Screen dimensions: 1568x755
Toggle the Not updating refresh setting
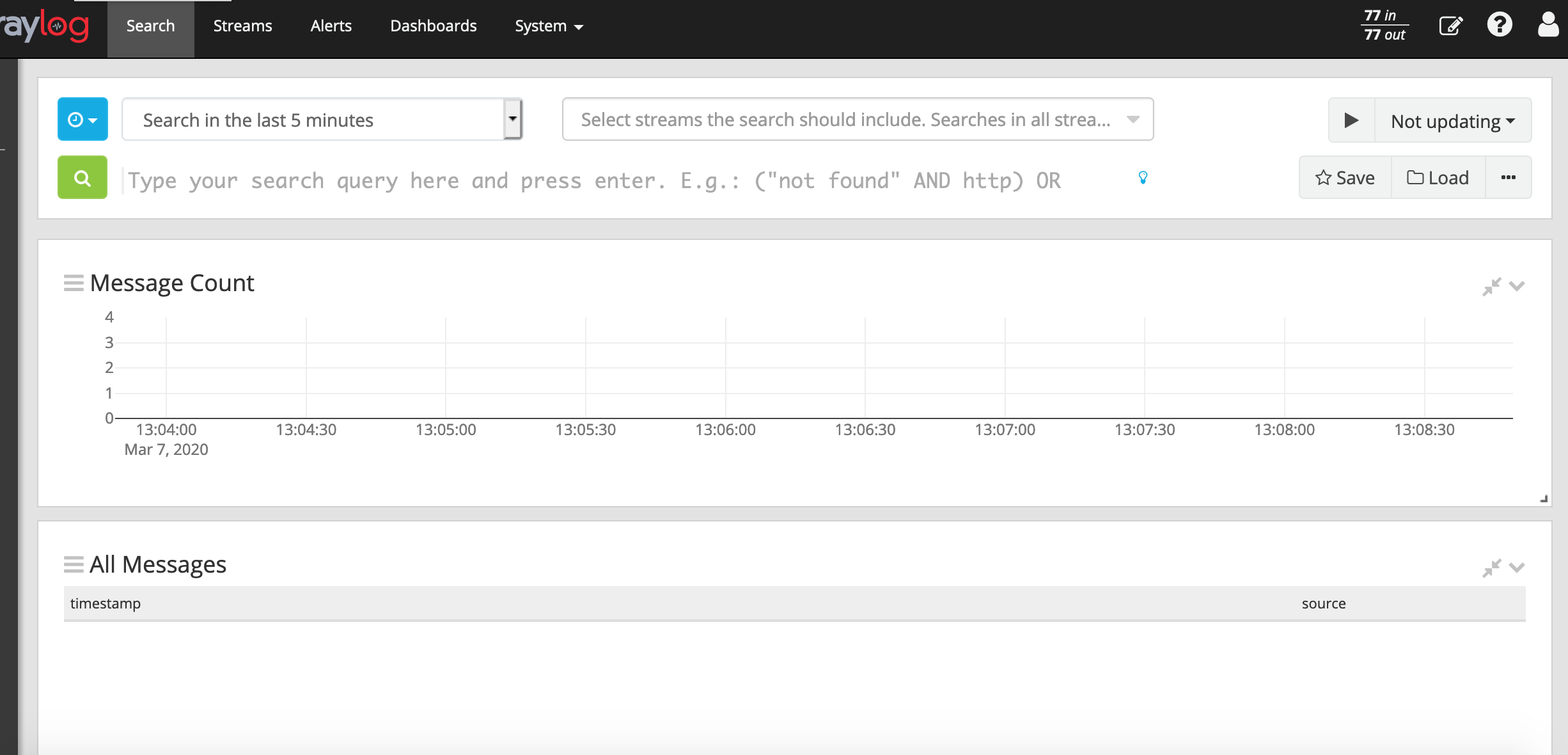click(1452, 120)
